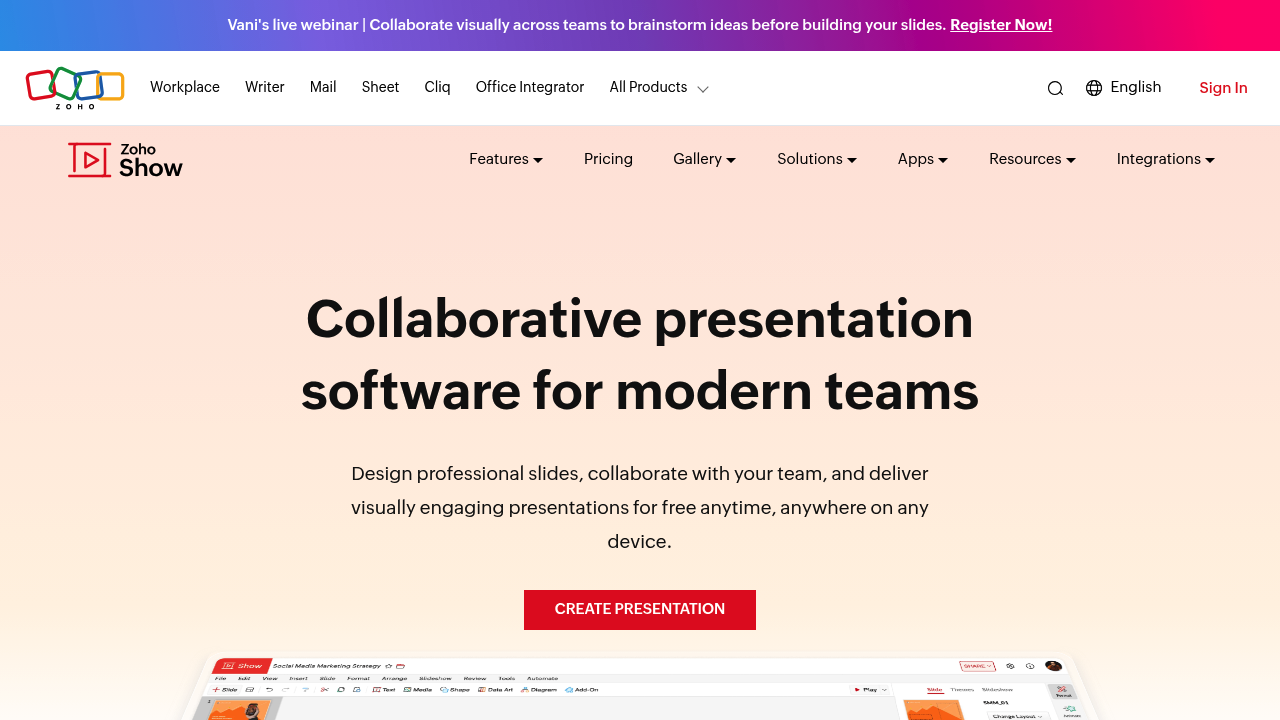Viewport: 1280px width, 720px height.
Task: Click the Zoho Show logo
Action: pos(125,159)
